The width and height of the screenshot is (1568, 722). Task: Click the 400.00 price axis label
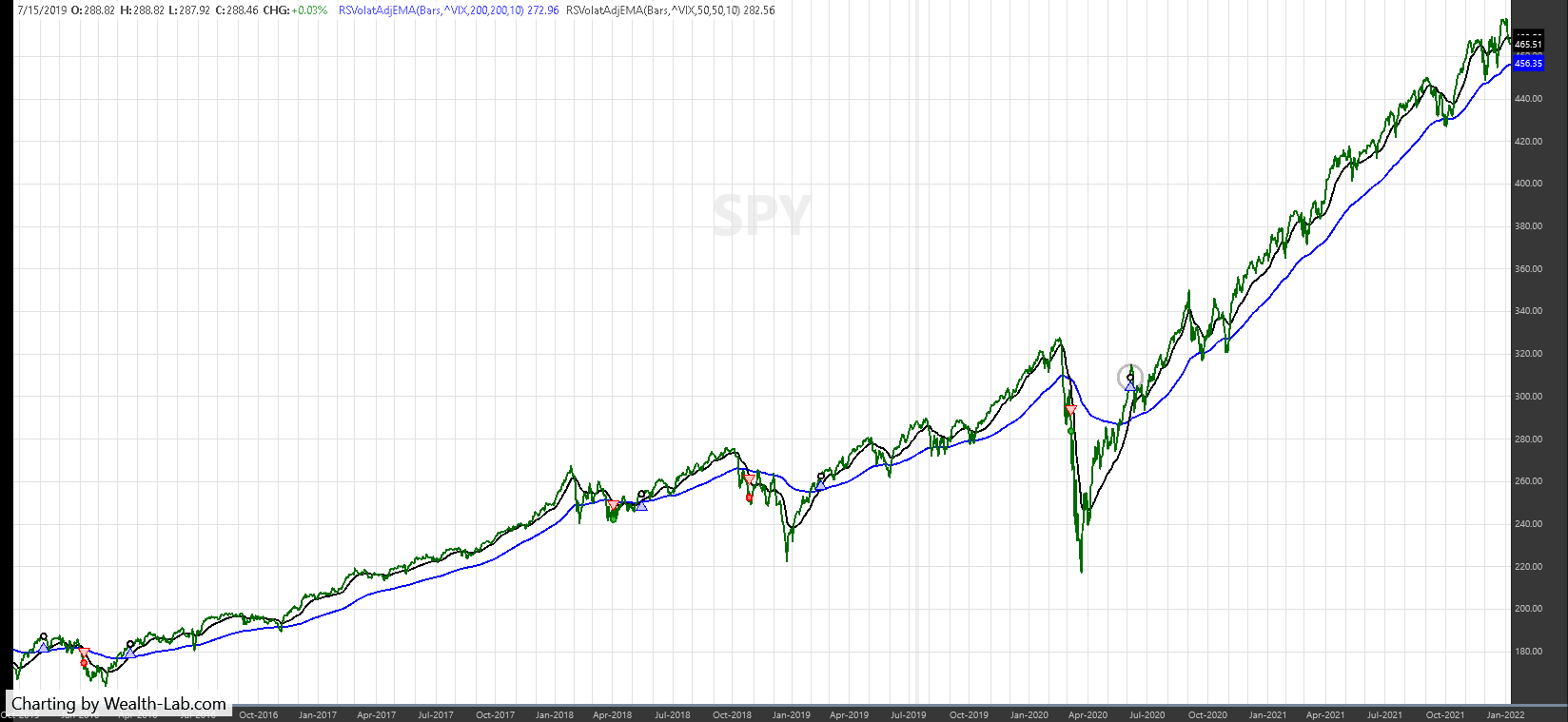[1528, 184]
